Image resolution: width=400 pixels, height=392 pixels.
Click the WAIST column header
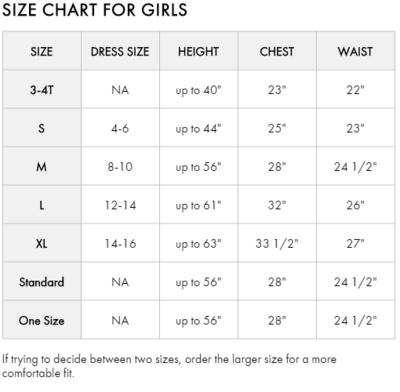pyautogui.click(x=355, y=52)
